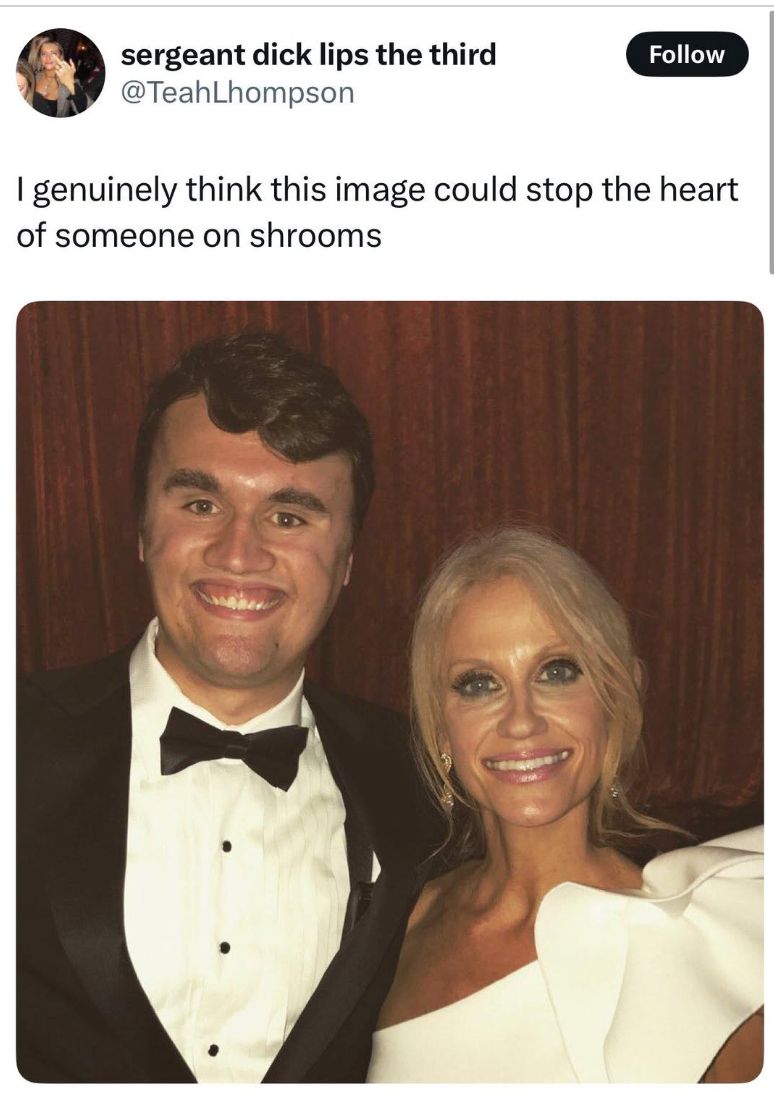Open the profile via 'sergeant dick lips the third'
This screenshot has height=1098, width=774.
point(307,57)
